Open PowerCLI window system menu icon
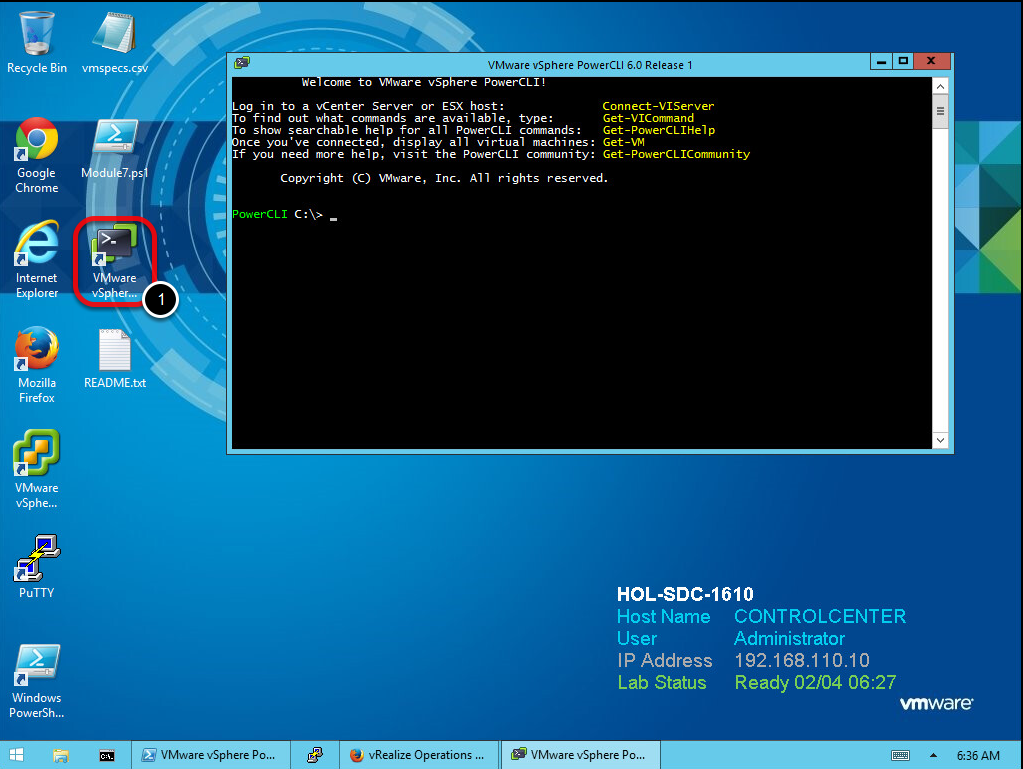The image size is (1023, 769). (x=242, y=63)
